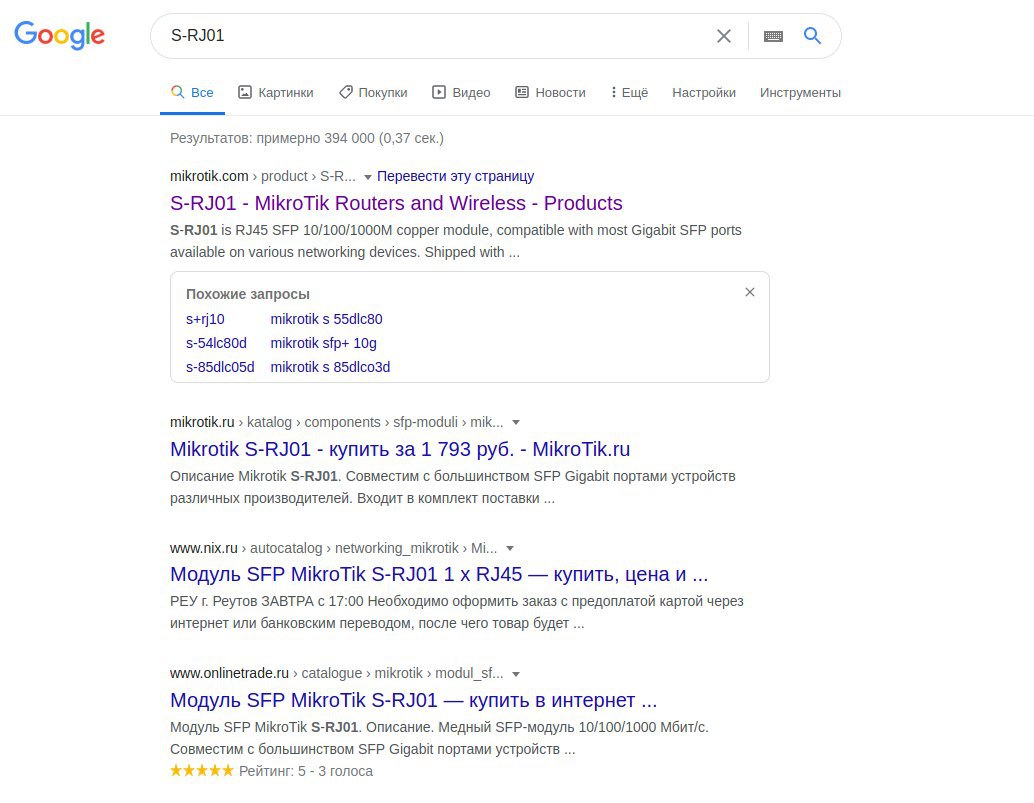Expand dropdown arrow next to www.onlinetrade.ru result
This screenshot has width=1034, height=803.
pos(516,674)
